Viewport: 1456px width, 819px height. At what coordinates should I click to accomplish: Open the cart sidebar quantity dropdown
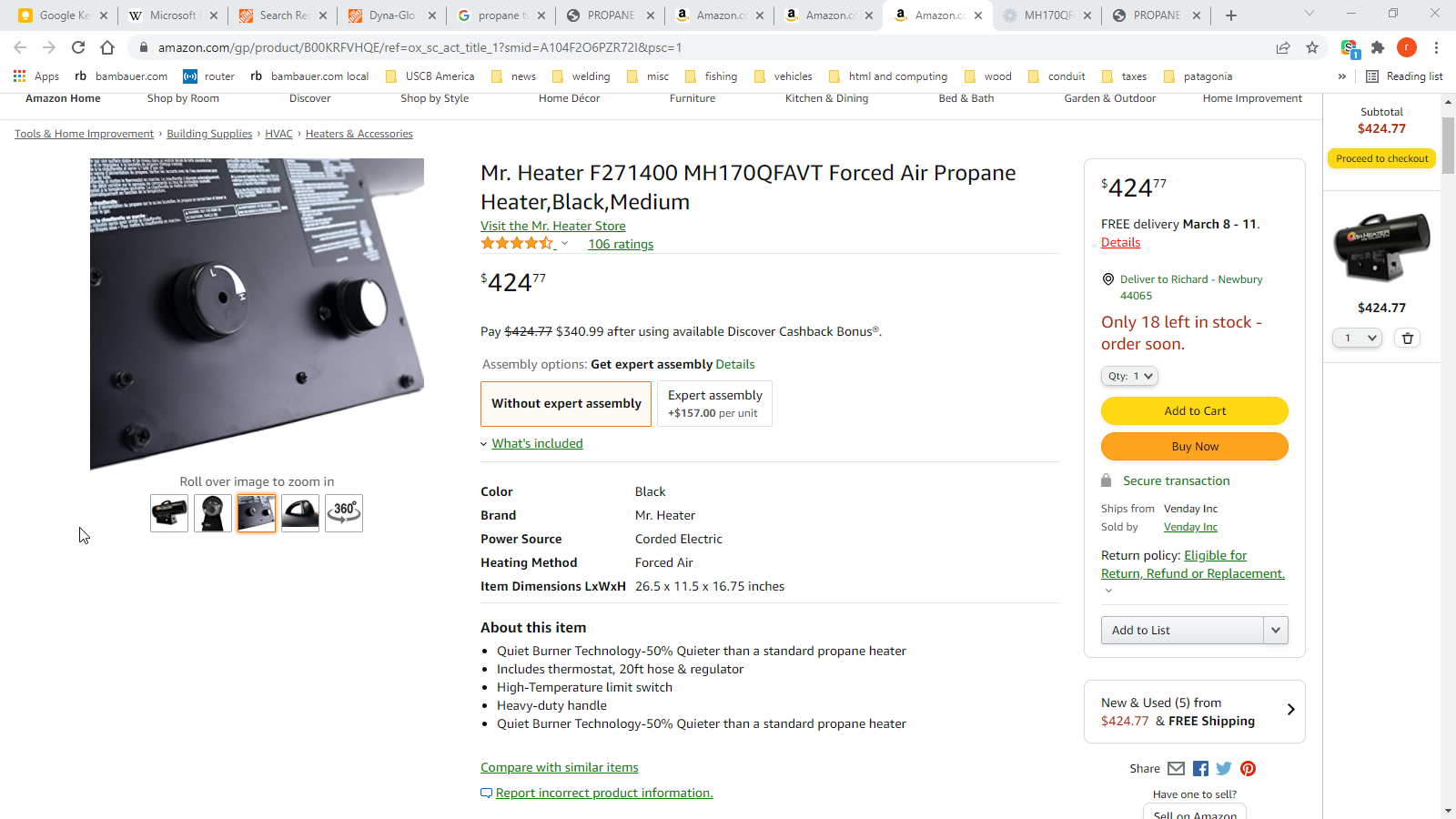(x=1357, y=339)
